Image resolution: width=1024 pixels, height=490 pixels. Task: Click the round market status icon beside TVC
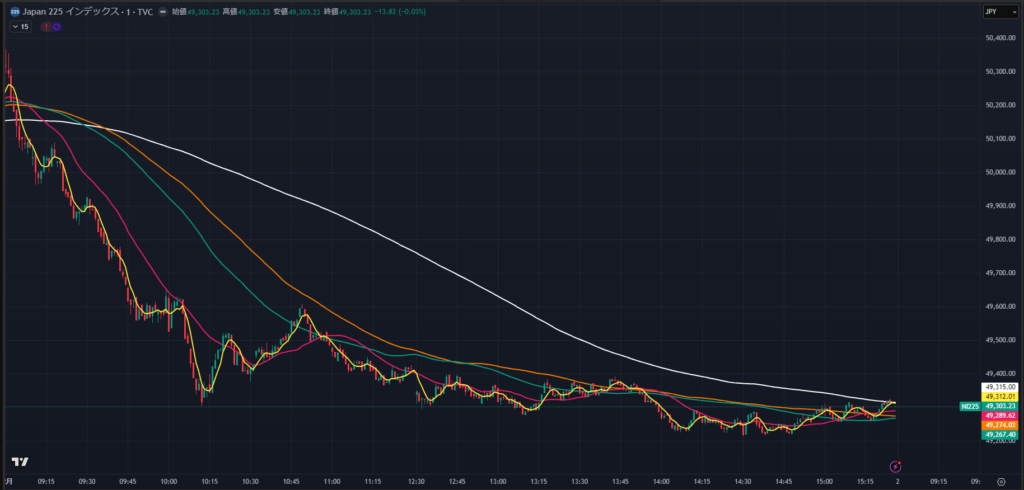pos(162,12)
